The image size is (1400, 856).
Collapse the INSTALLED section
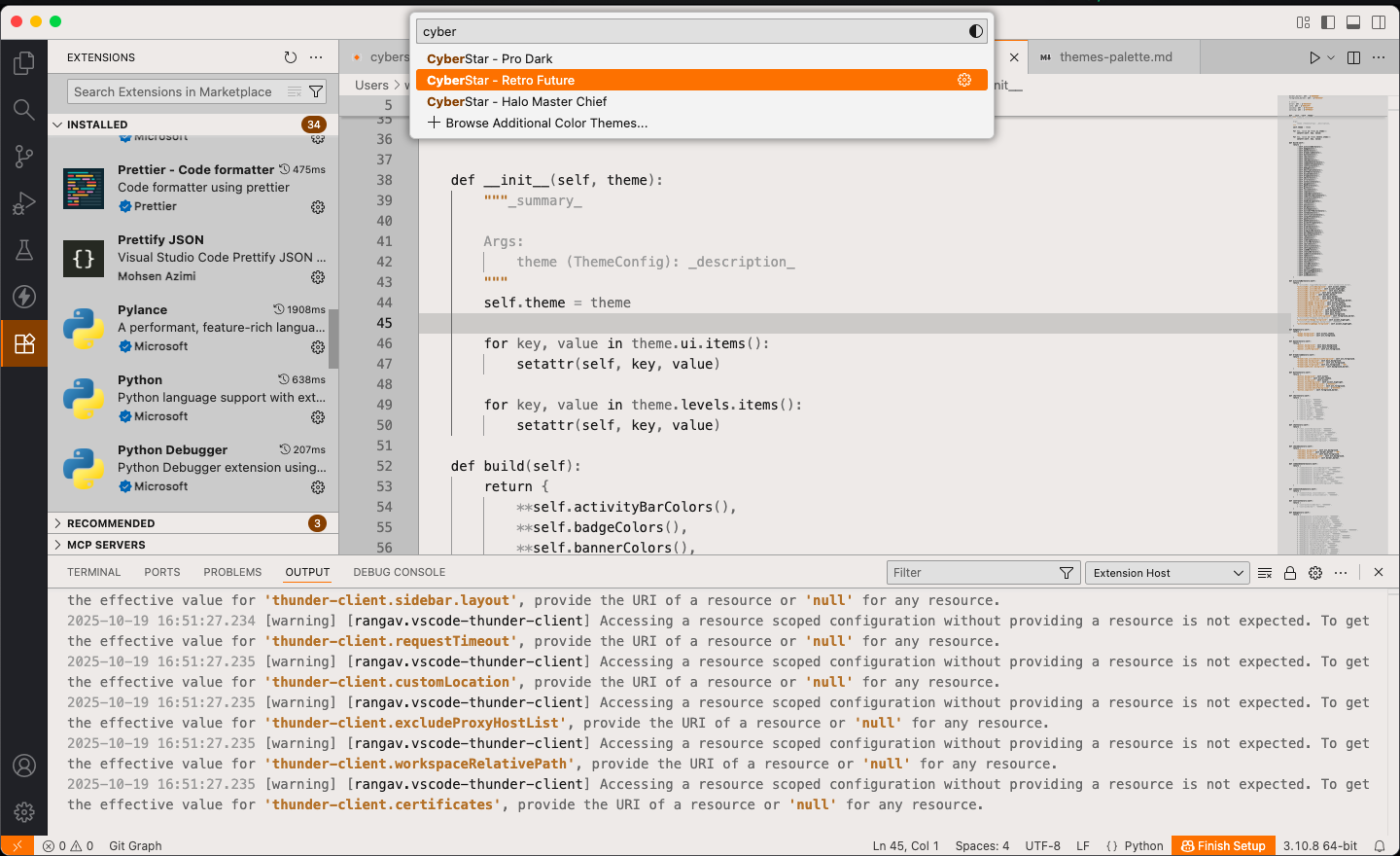(192, 125)
